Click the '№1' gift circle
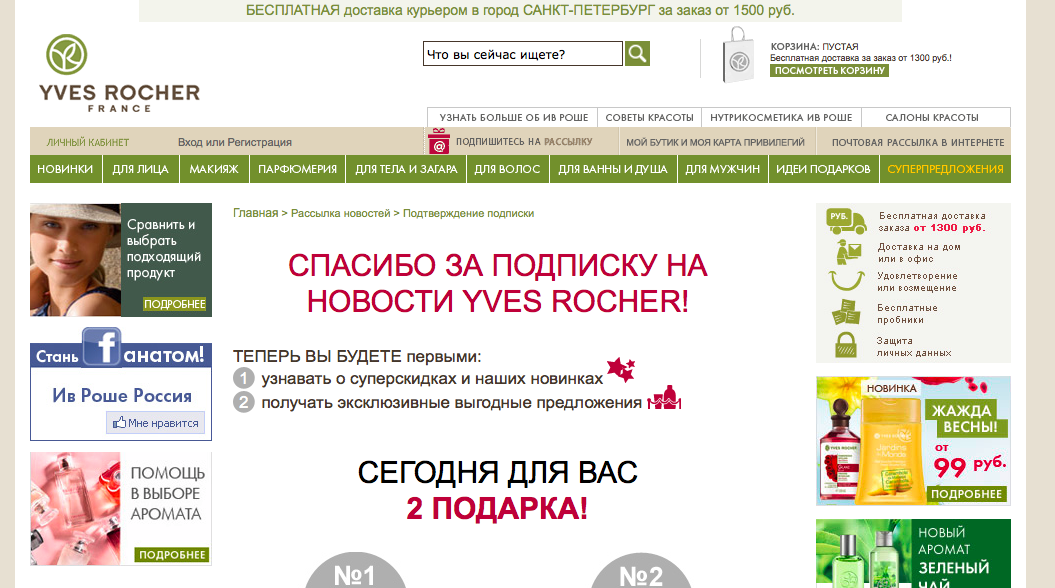1055x588 pixels. (x=355, y=571)
